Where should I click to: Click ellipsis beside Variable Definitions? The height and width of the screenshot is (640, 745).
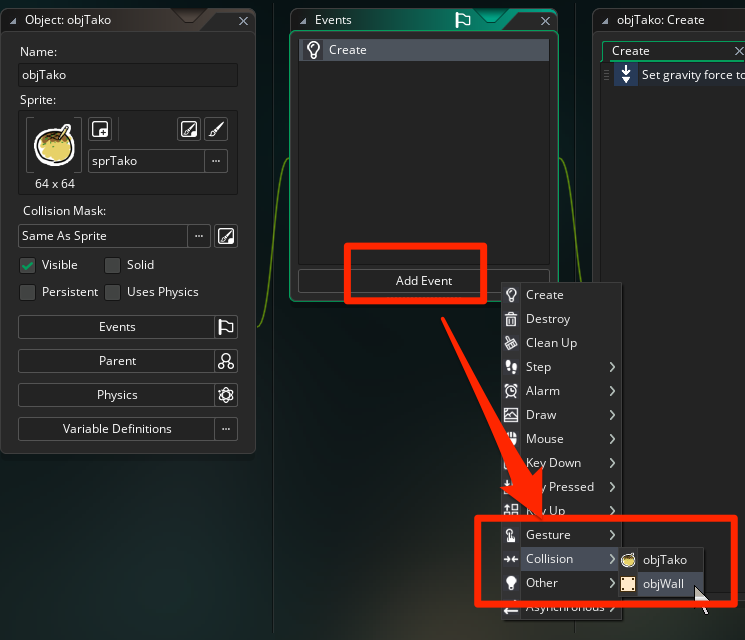(x=226, y=429)
